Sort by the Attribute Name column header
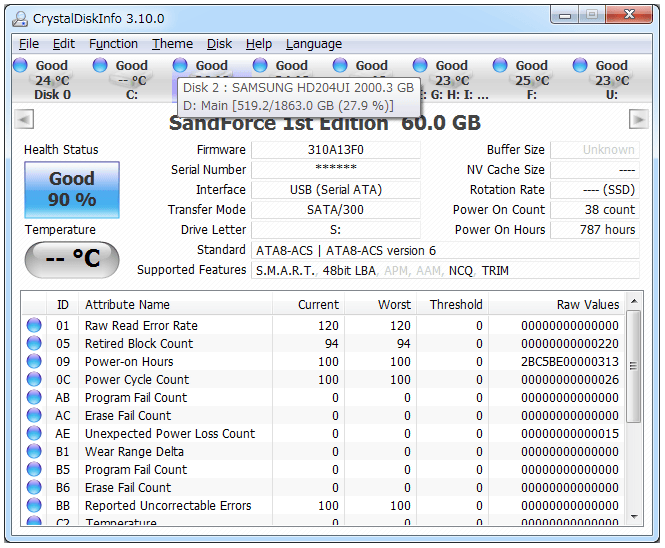Image resolution: width=665 pixels, height=548 pixels. coord(127,305)
